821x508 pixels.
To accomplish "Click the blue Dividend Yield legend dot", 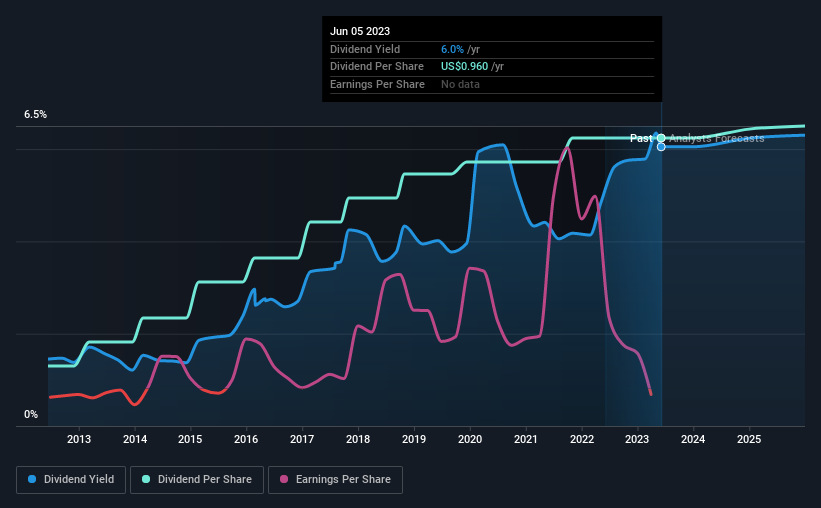I will click(x=32, y=479).
